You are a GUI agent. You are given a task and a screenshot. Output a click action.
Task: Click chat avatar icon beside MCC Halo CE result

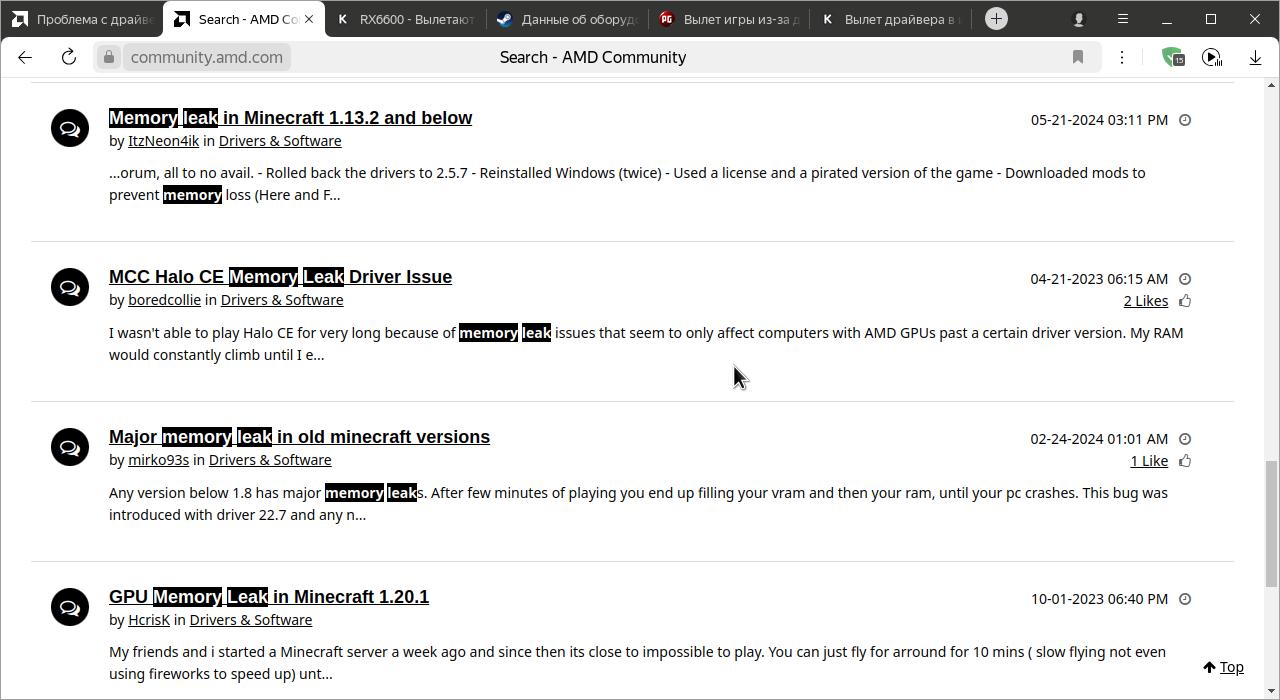[70, 287]
